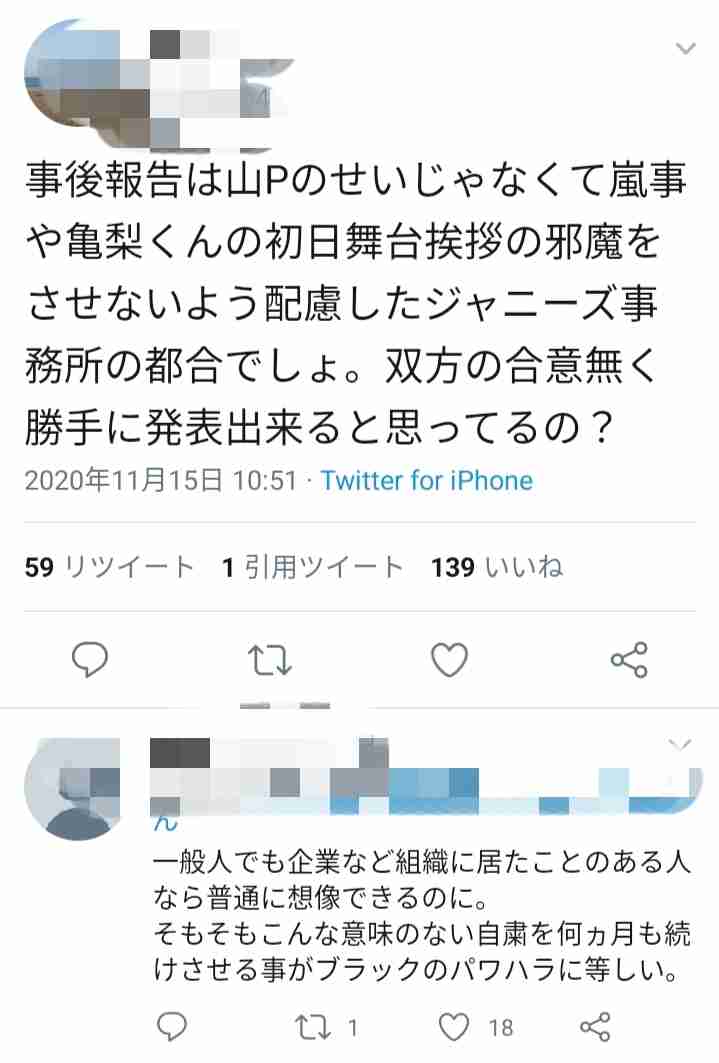Like the main tweet with heart icon
This screenshot has width=719, height=1063.
point(450,659)
